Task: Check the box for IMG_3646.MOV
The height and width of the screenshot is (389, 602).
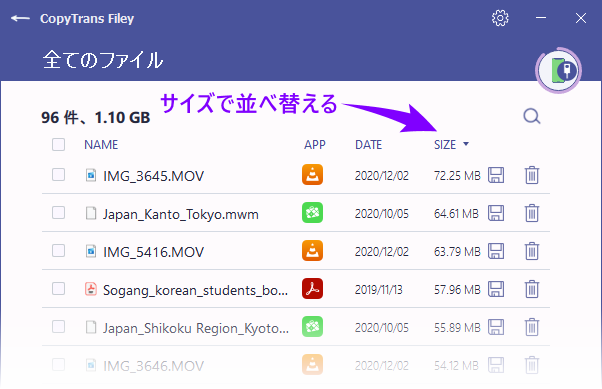Action: [58, 365]
